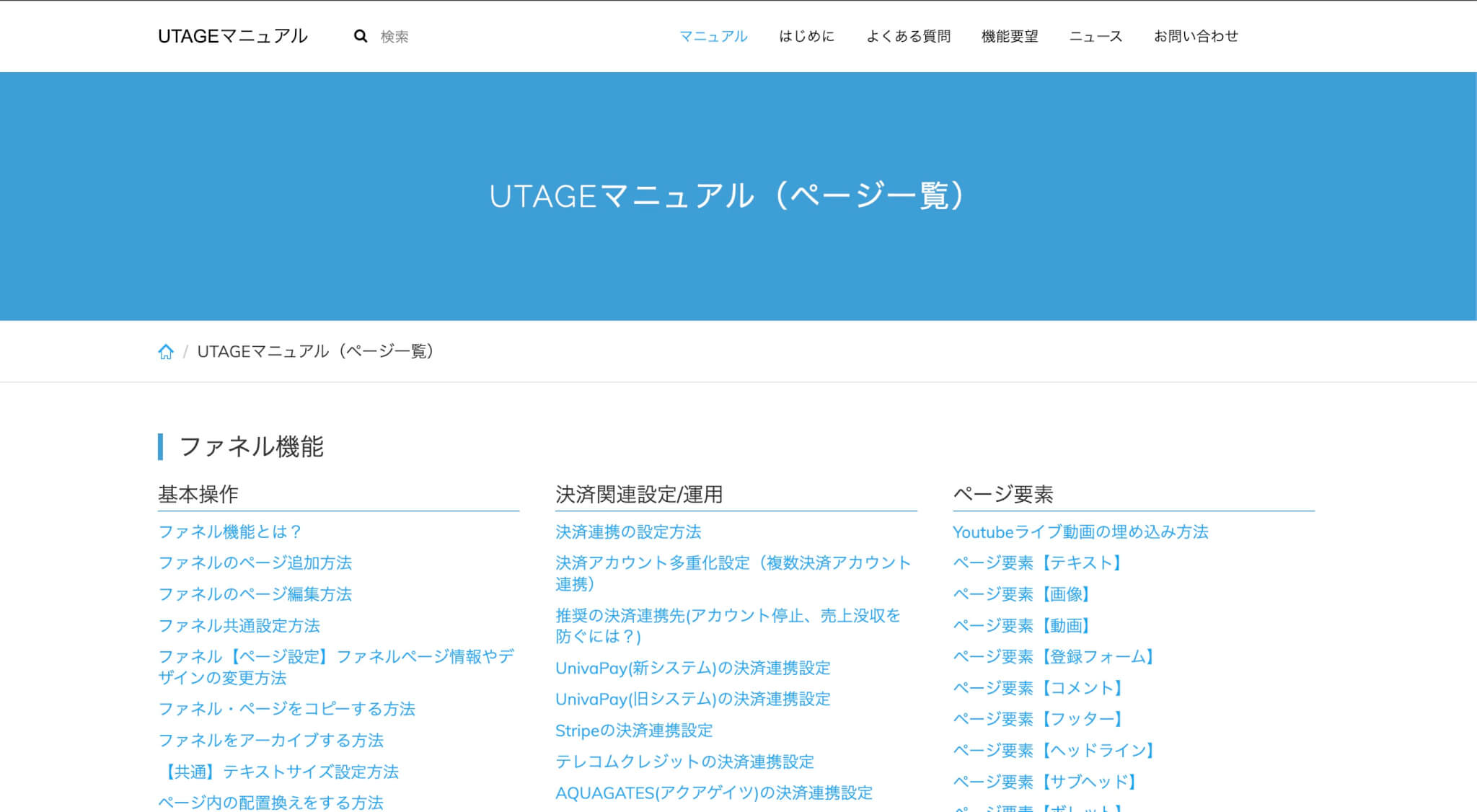Click the 基本操作 column heading

(x=198, y=494)
